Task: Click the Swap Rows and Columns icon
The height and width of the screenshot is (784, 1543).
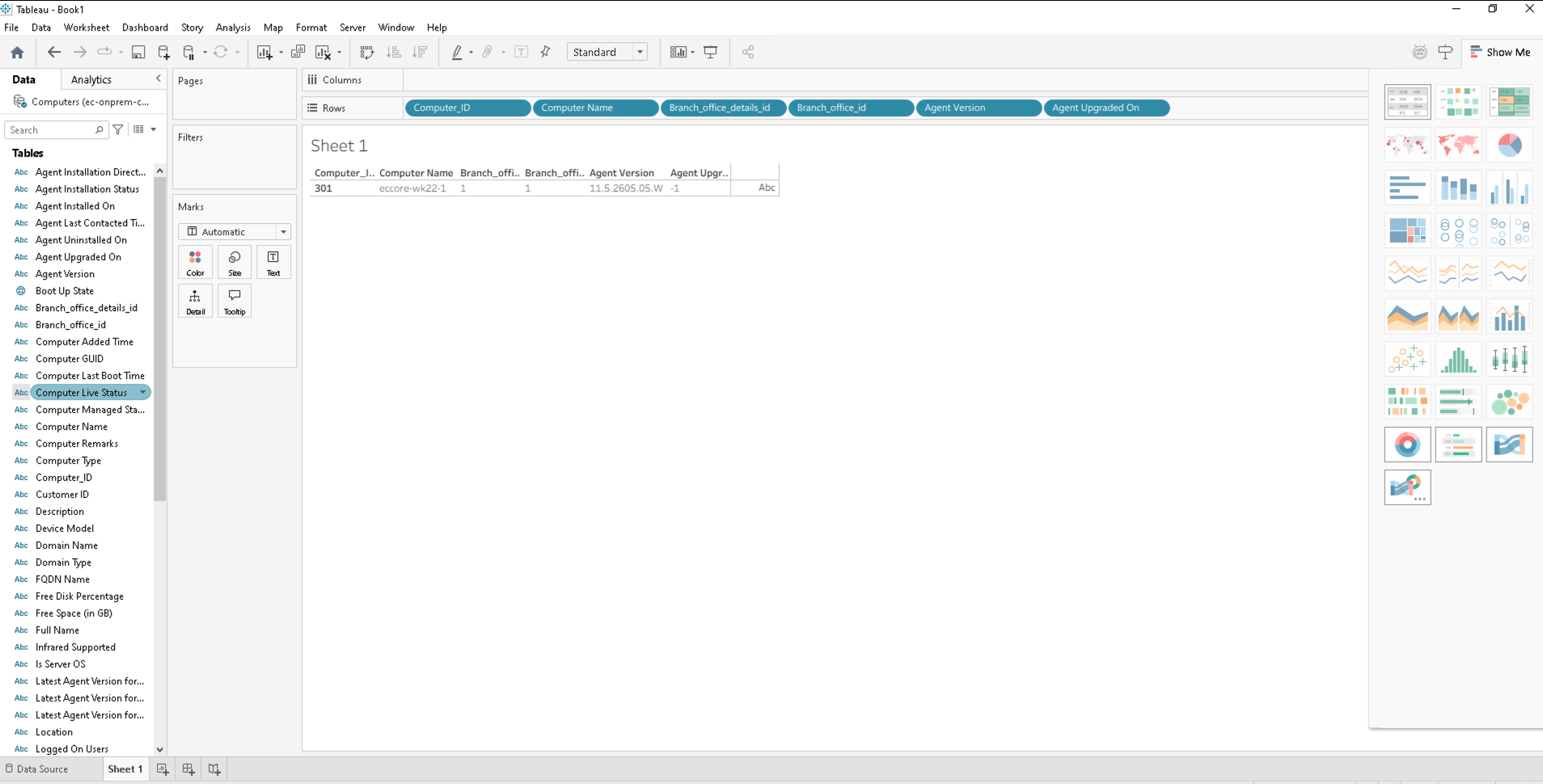Action: pos(367,53)
